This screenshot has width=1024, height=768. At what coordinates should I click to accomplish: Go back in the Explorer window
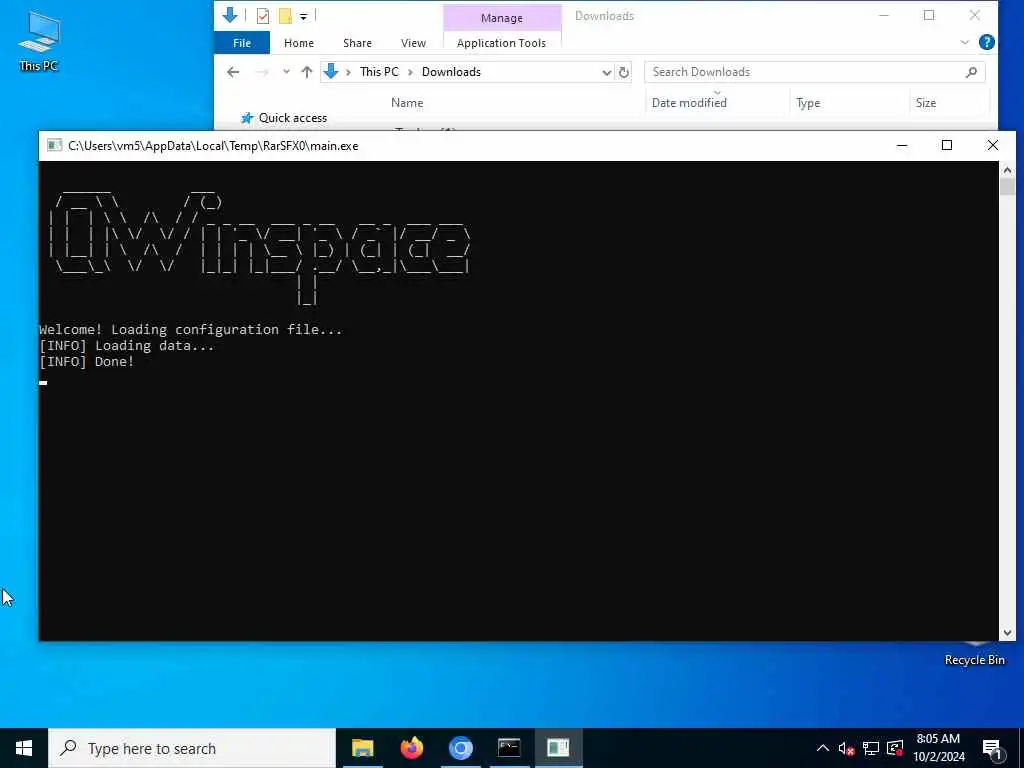click(233, 72)
